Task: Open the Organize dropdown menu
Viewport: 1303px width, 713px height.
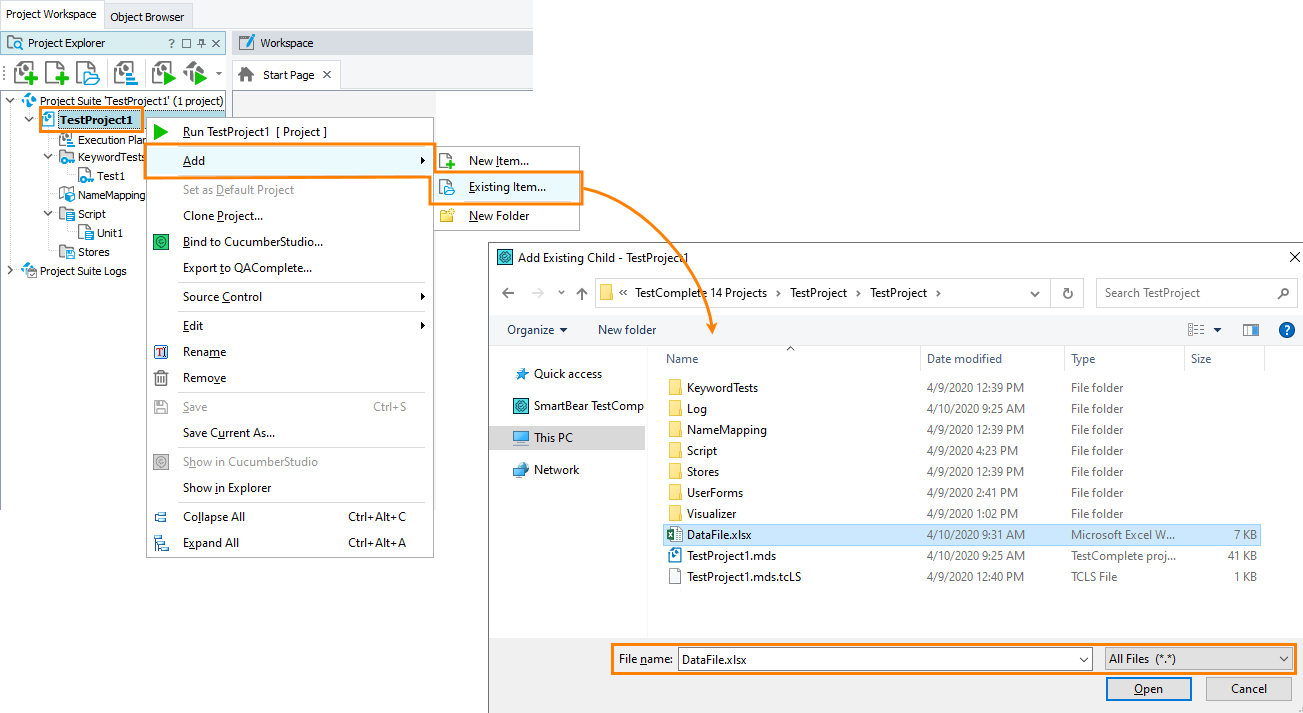Action: click(x=538, y=330)
